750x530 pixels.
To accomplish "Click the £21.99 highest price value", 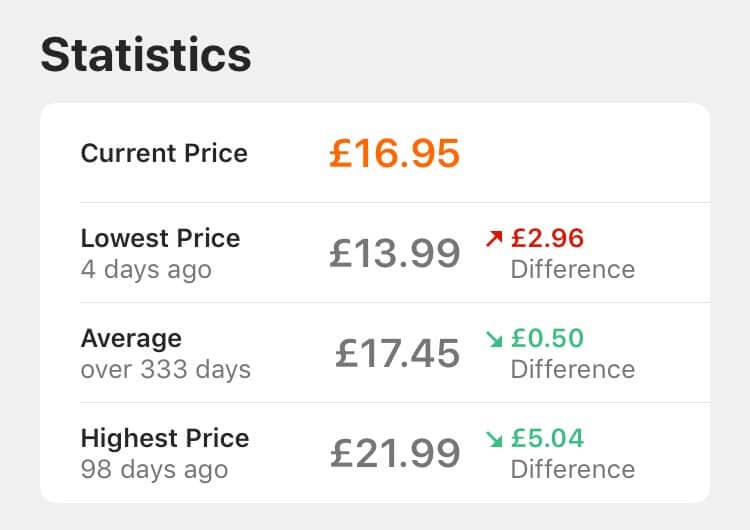I will [395, 453].
